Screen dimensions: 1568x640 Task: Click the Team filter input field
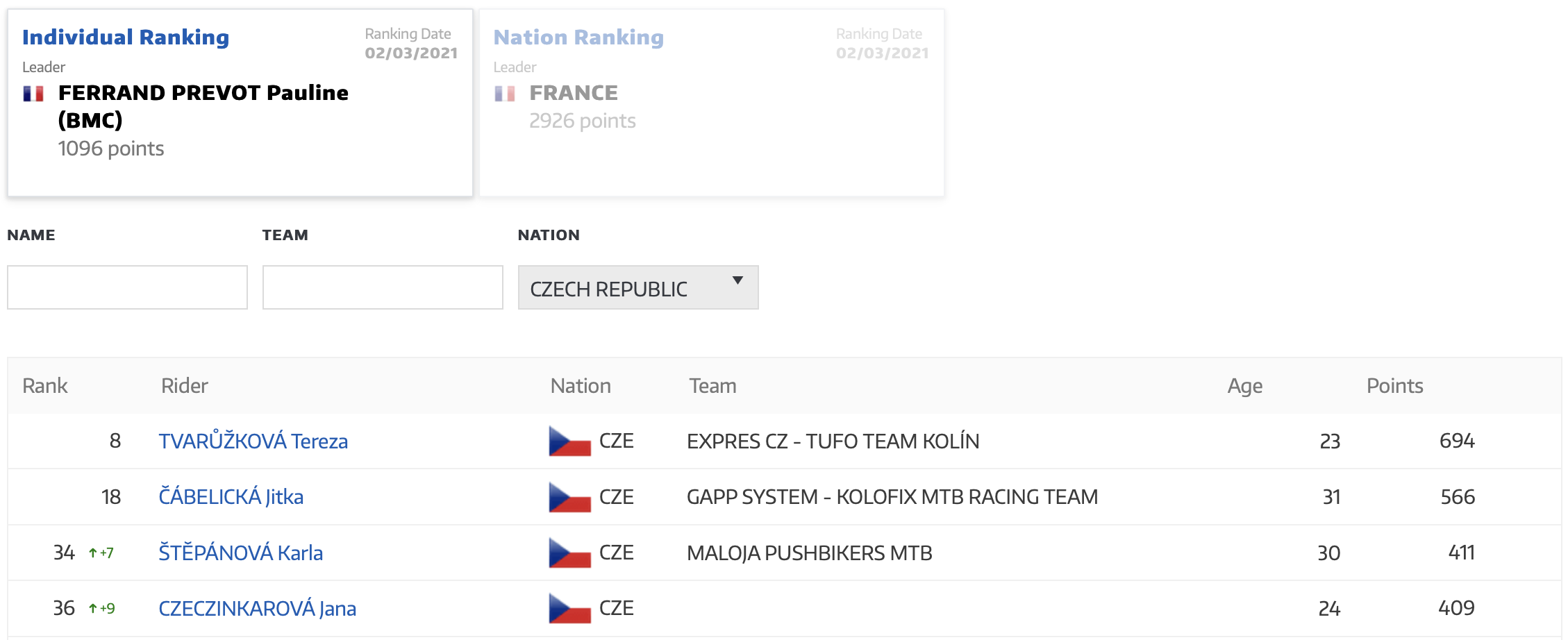click(383, 287)
